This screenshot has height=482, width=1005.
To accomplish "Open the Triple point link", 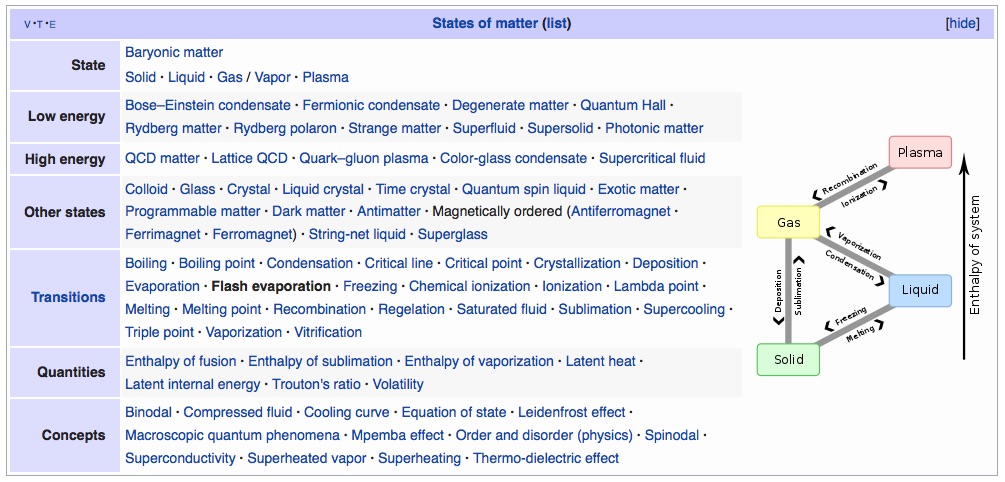I will click(159, 332).
